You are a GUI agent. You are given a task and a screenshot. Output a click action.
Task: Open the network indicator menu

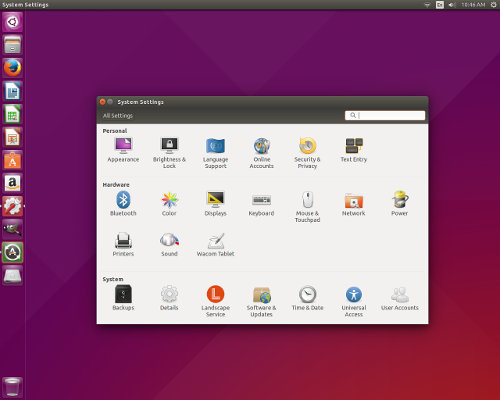pyautogui.click(x=427, y=5)
